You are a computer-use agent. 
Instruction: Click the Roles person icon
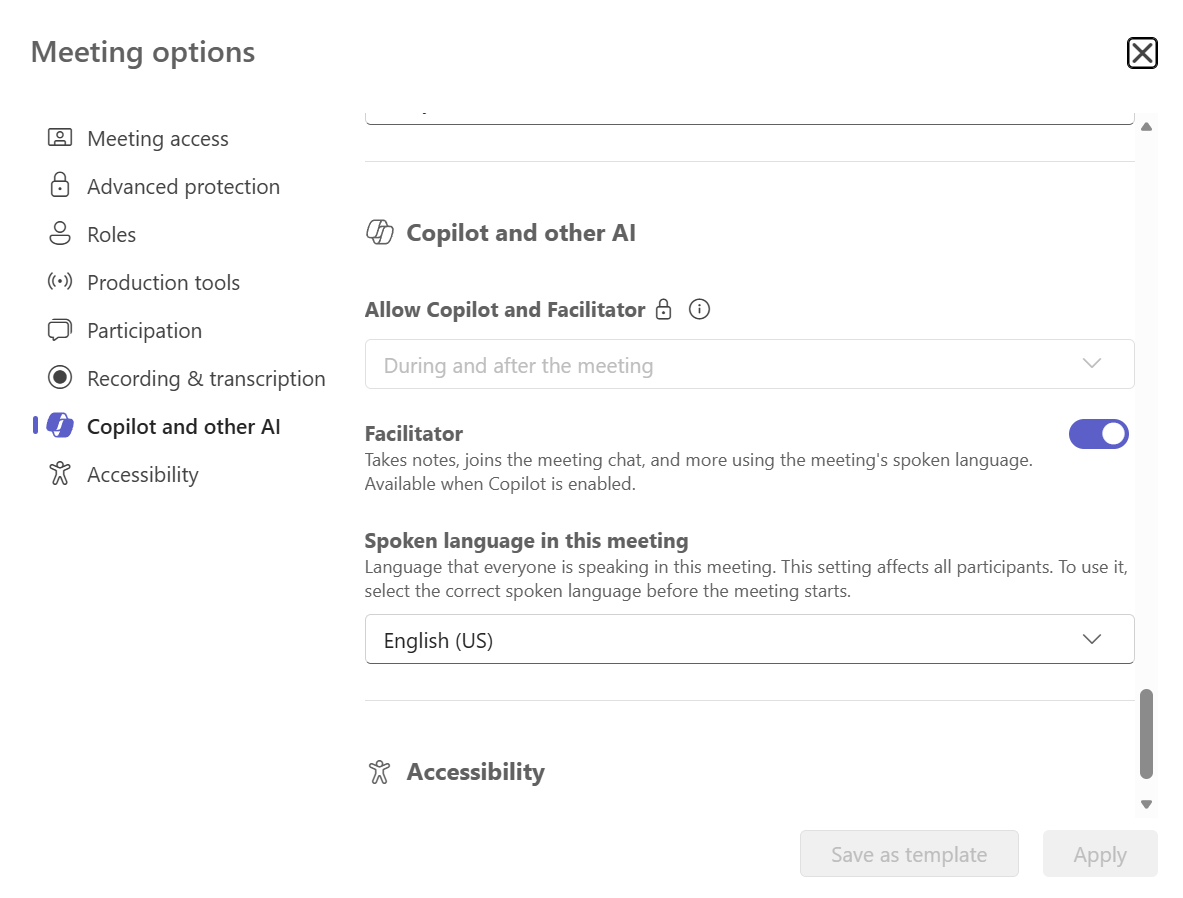pos(60,233)
